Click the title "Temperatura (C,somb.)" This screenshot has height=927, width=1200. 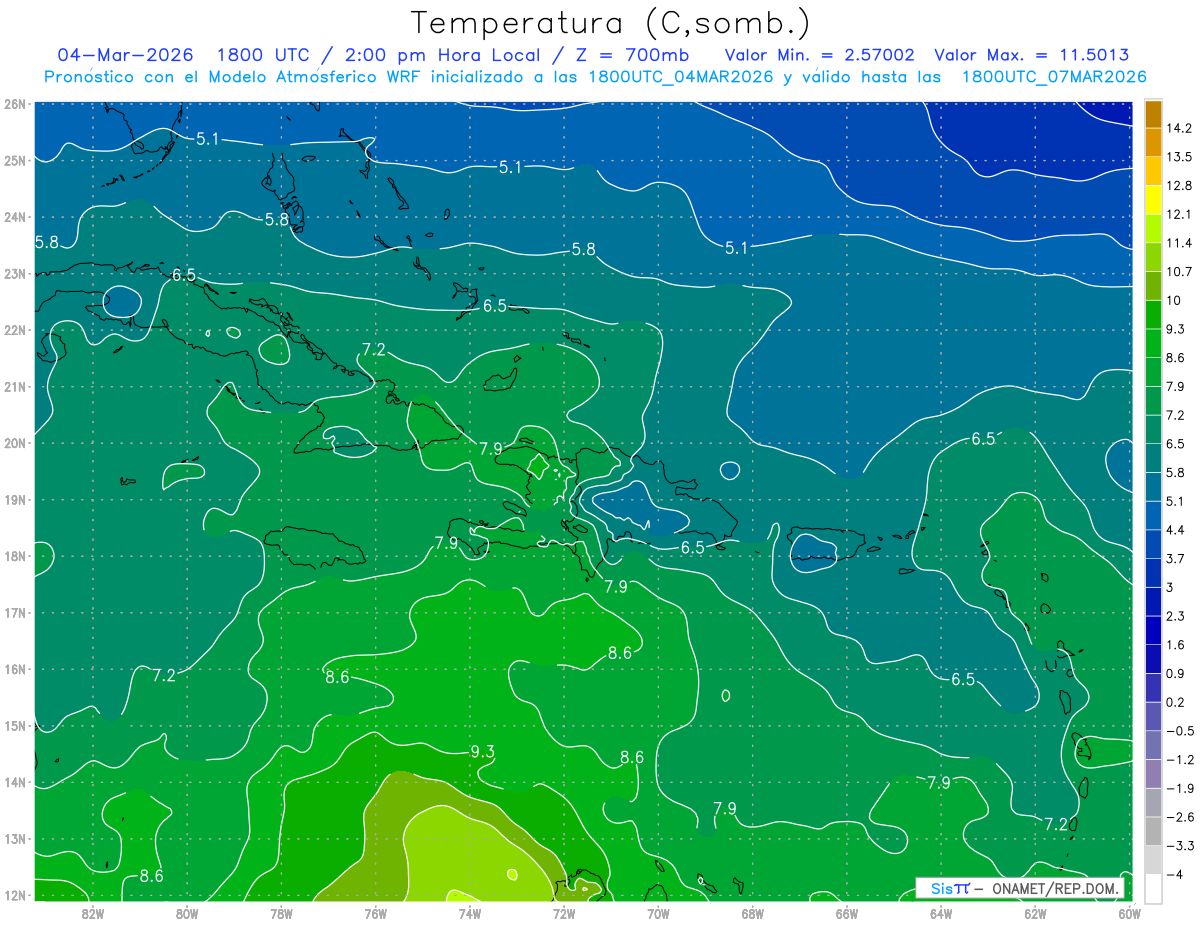[611, 24]
